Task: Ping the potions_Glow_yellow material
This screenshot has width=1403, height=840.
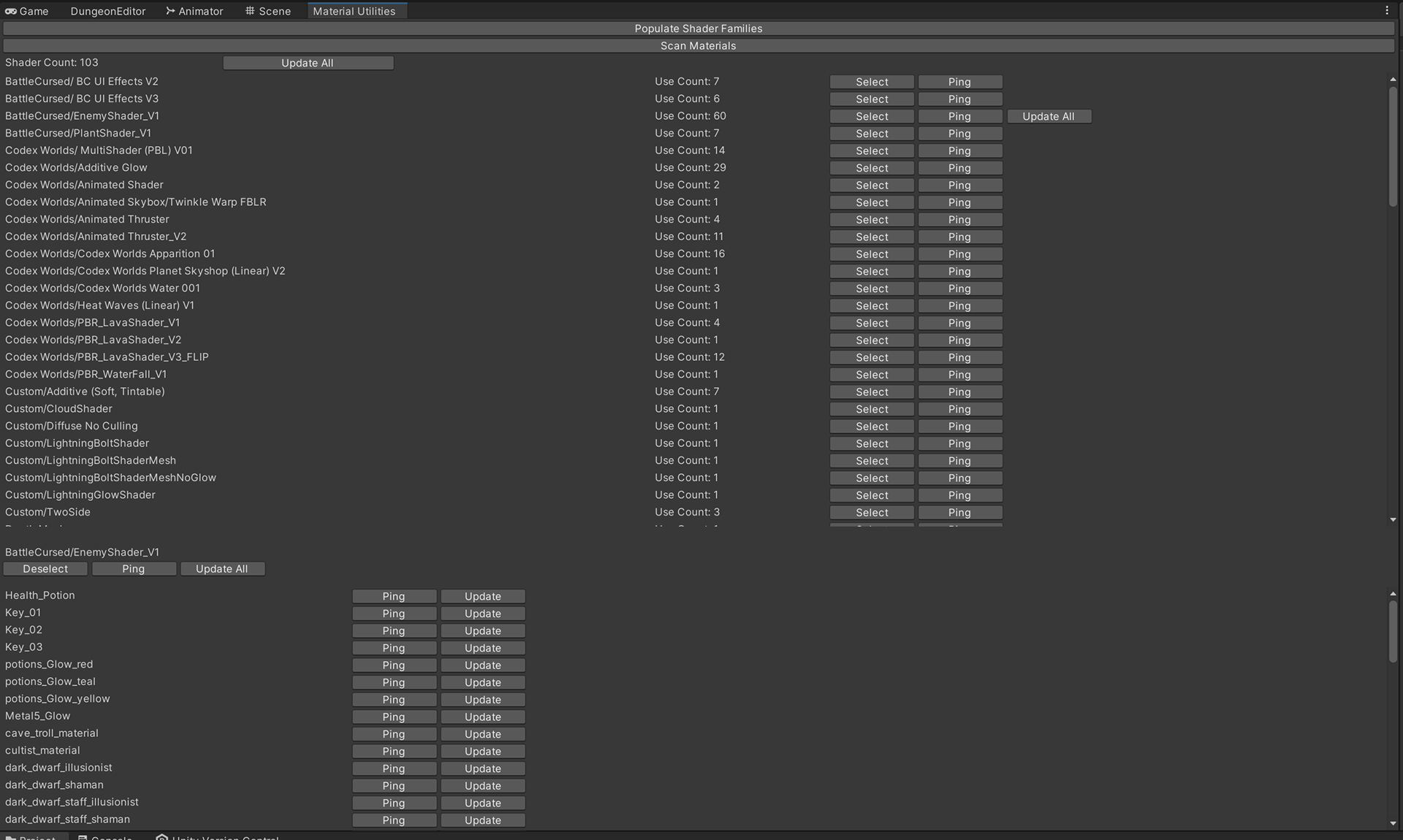Action: (x=394, y=700)
